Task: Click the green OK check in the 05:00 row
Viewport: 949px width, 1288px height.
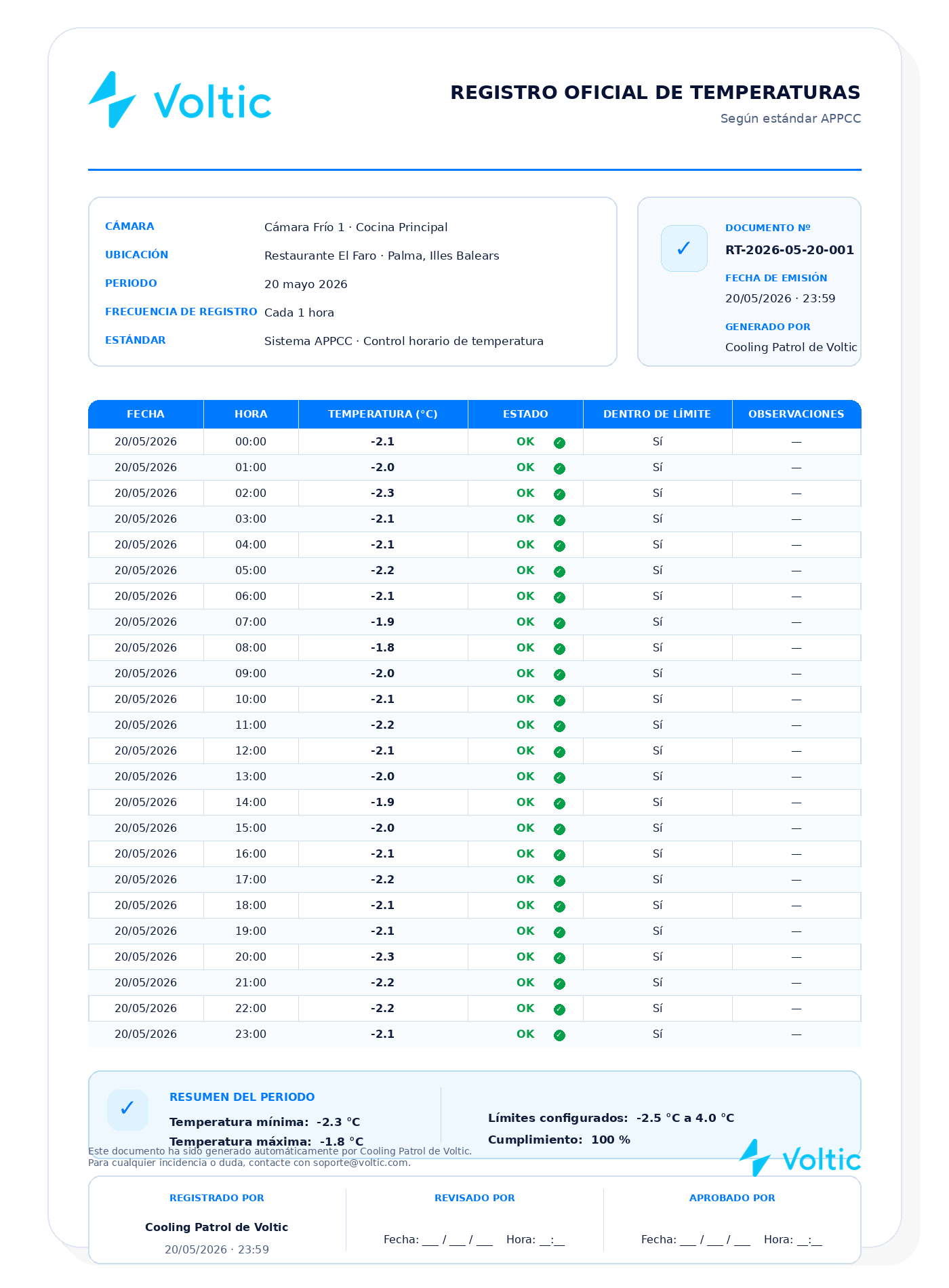Action: pos(559,571)
